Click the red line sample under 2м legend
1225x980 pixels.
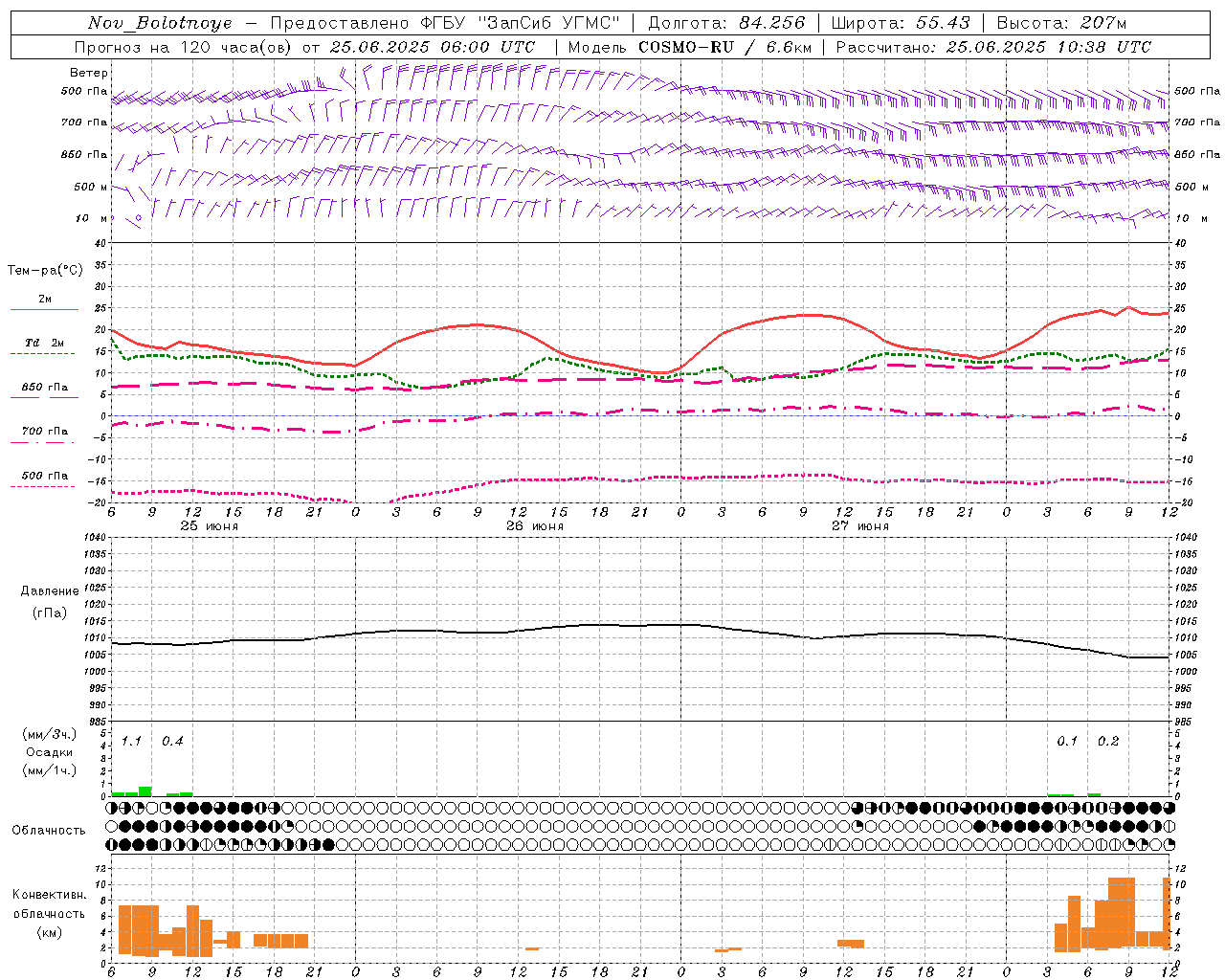coord(44,309)
